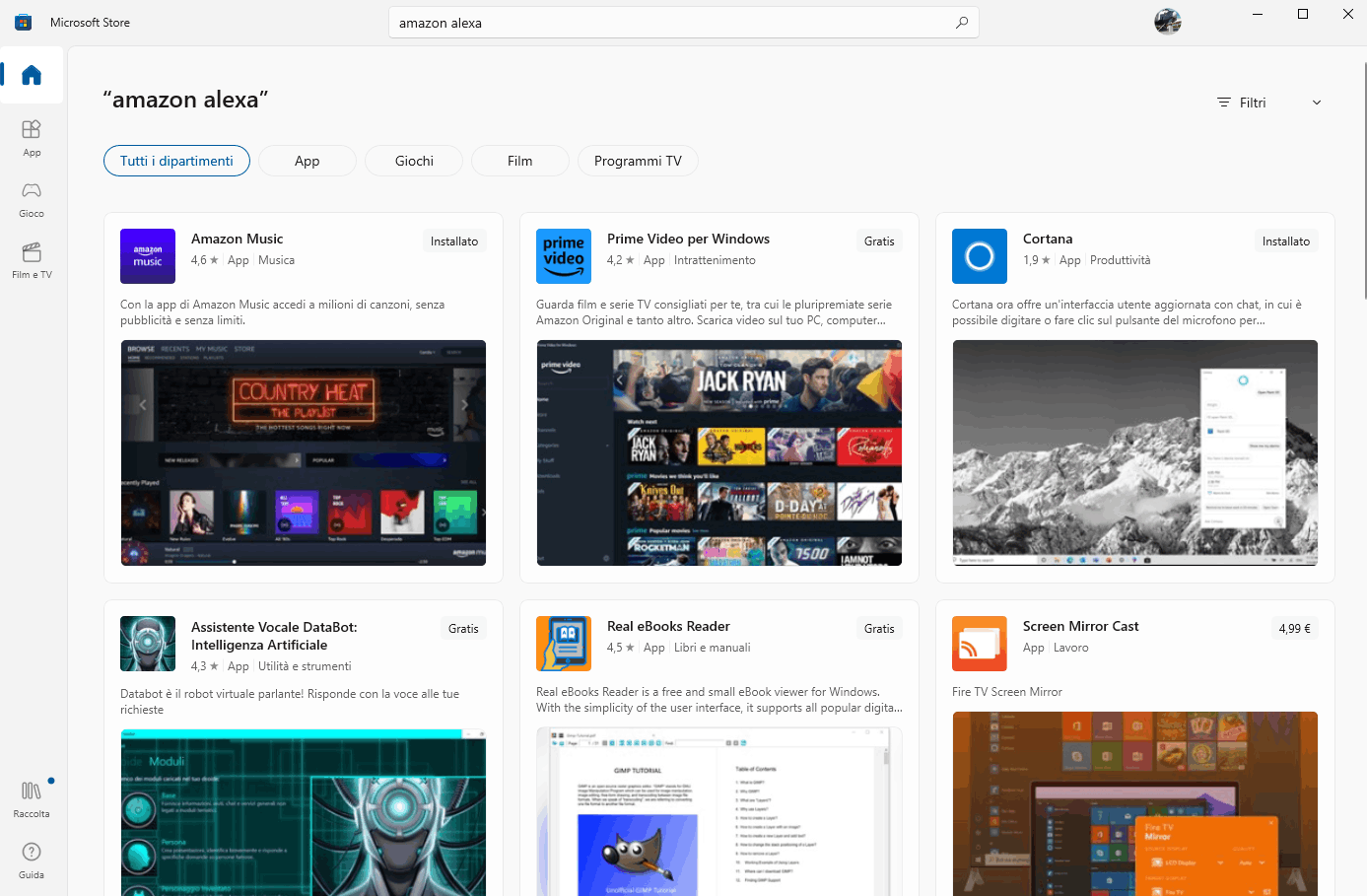Click Installato badge on Amazon Music
Viewport: 1367px width, 896px height.
click(454, 241)
